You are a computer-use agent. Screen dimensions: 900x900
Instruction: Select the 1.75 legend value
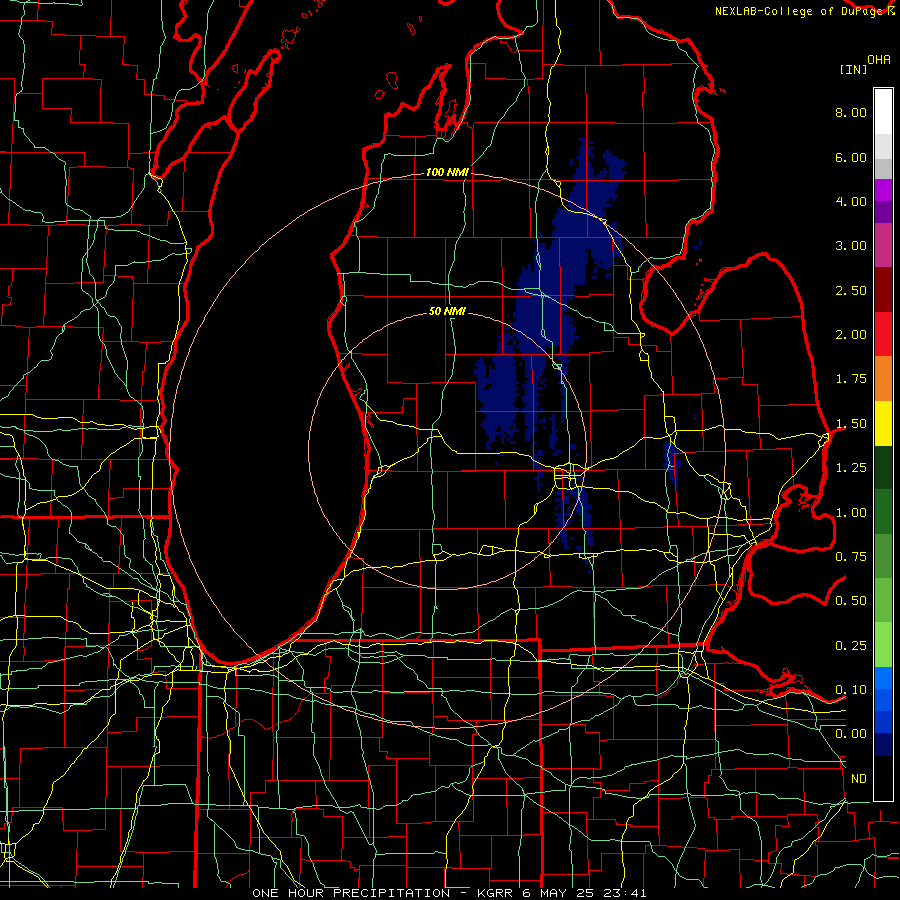(851, 379)
